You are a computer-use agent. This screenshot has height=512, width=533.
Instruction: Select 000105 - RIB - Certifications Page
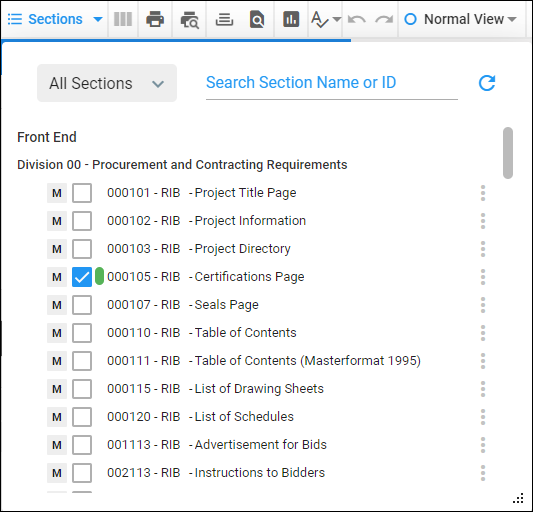click(x=206, y=277)
